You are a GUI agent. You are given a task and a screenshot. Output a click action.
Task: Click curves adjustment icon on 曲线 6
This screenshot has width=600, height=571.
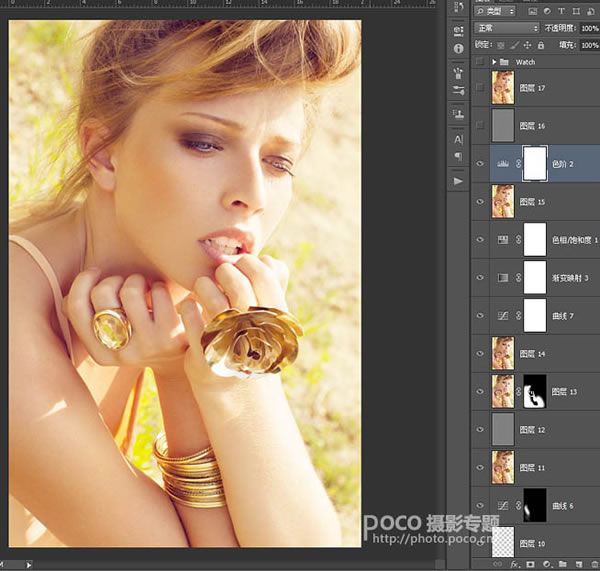[x=503, y=506]
